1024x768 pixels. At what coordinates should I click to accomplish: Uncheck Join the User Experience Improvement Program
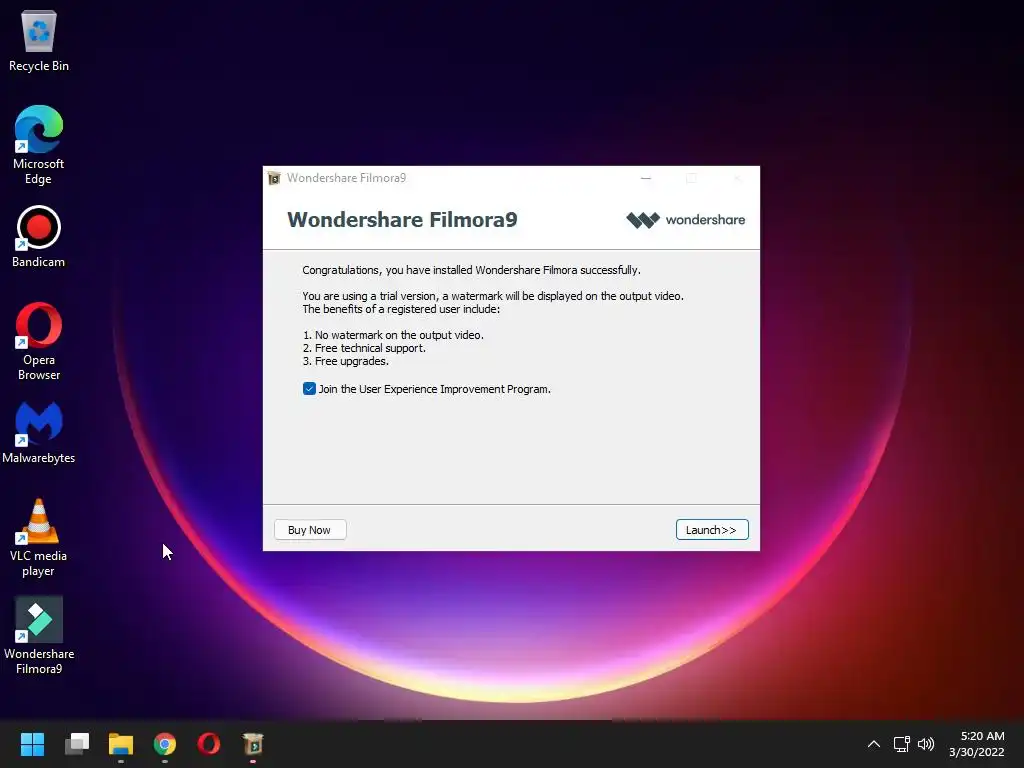(x=310, y=389)
